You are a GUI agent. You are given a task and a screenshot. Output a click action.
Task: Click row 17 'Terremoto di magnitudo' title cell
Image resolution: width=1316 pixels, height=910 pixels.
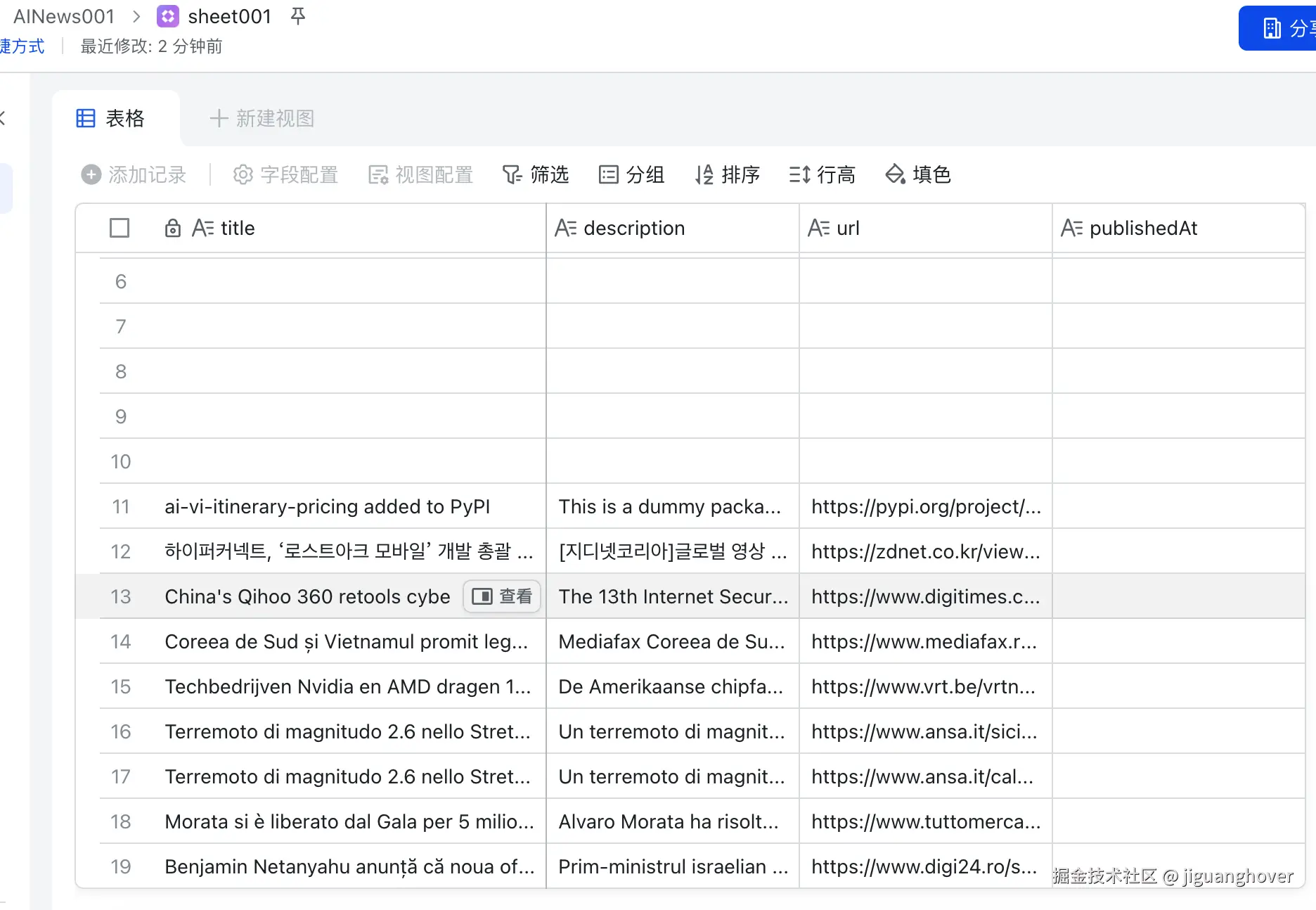coord(349,776)
